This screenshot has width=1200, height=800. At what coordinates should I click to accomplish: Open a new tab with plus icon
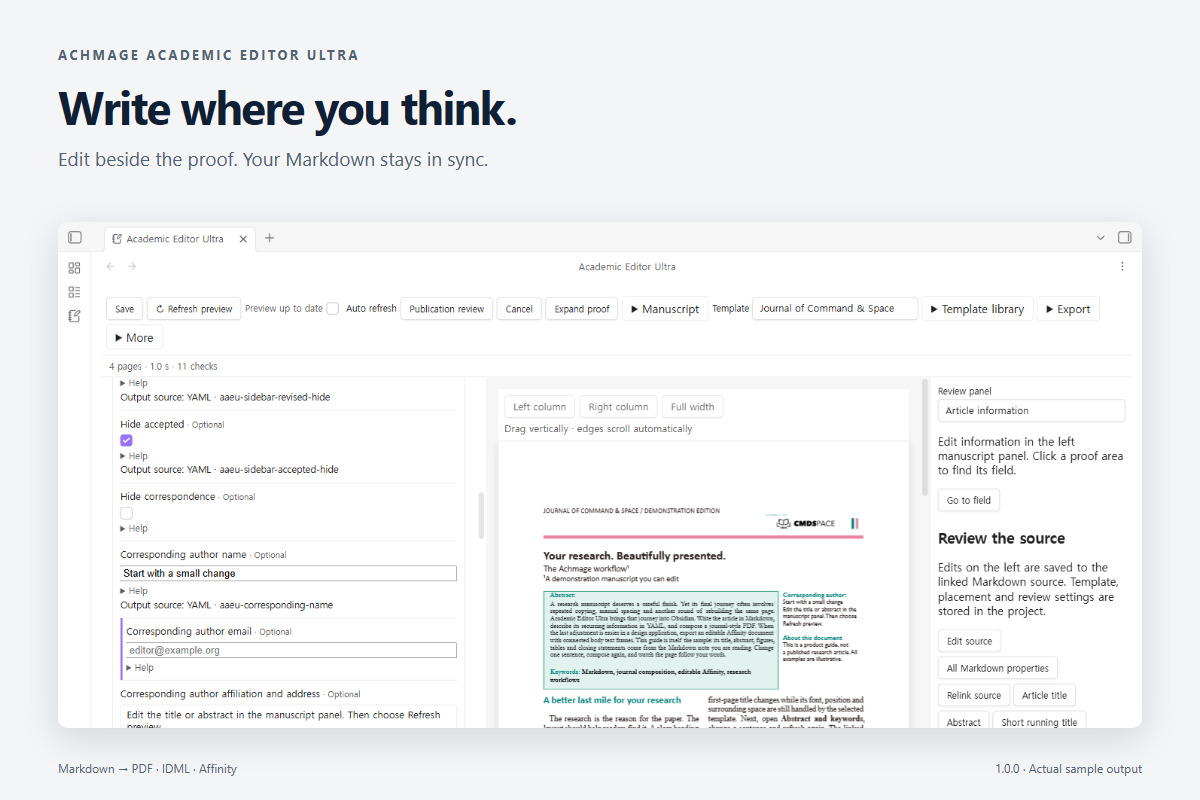click(x=269, y=238)
